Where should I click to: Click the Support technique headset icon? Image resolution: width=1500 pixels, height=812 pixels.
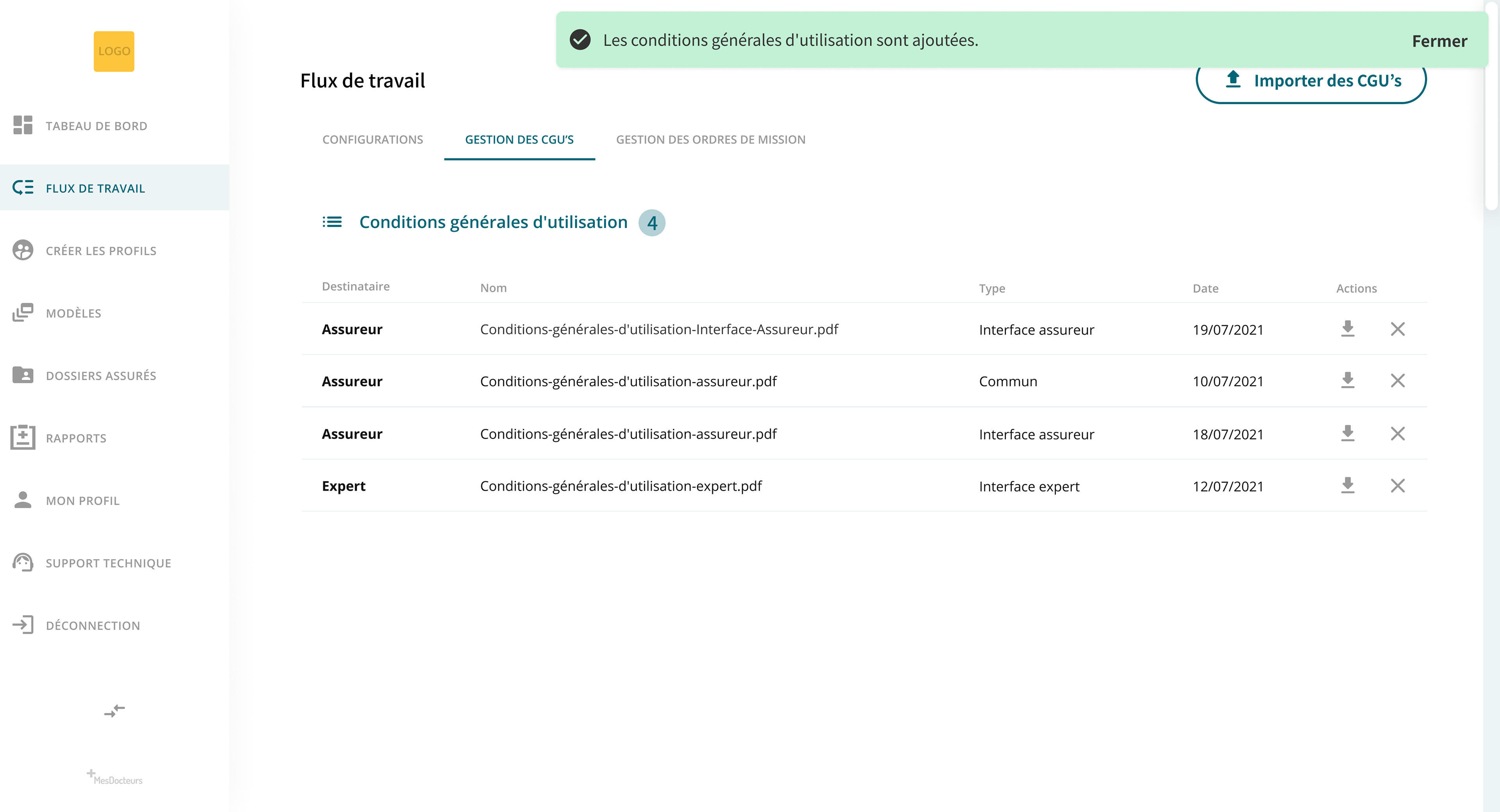pos(23,562)
